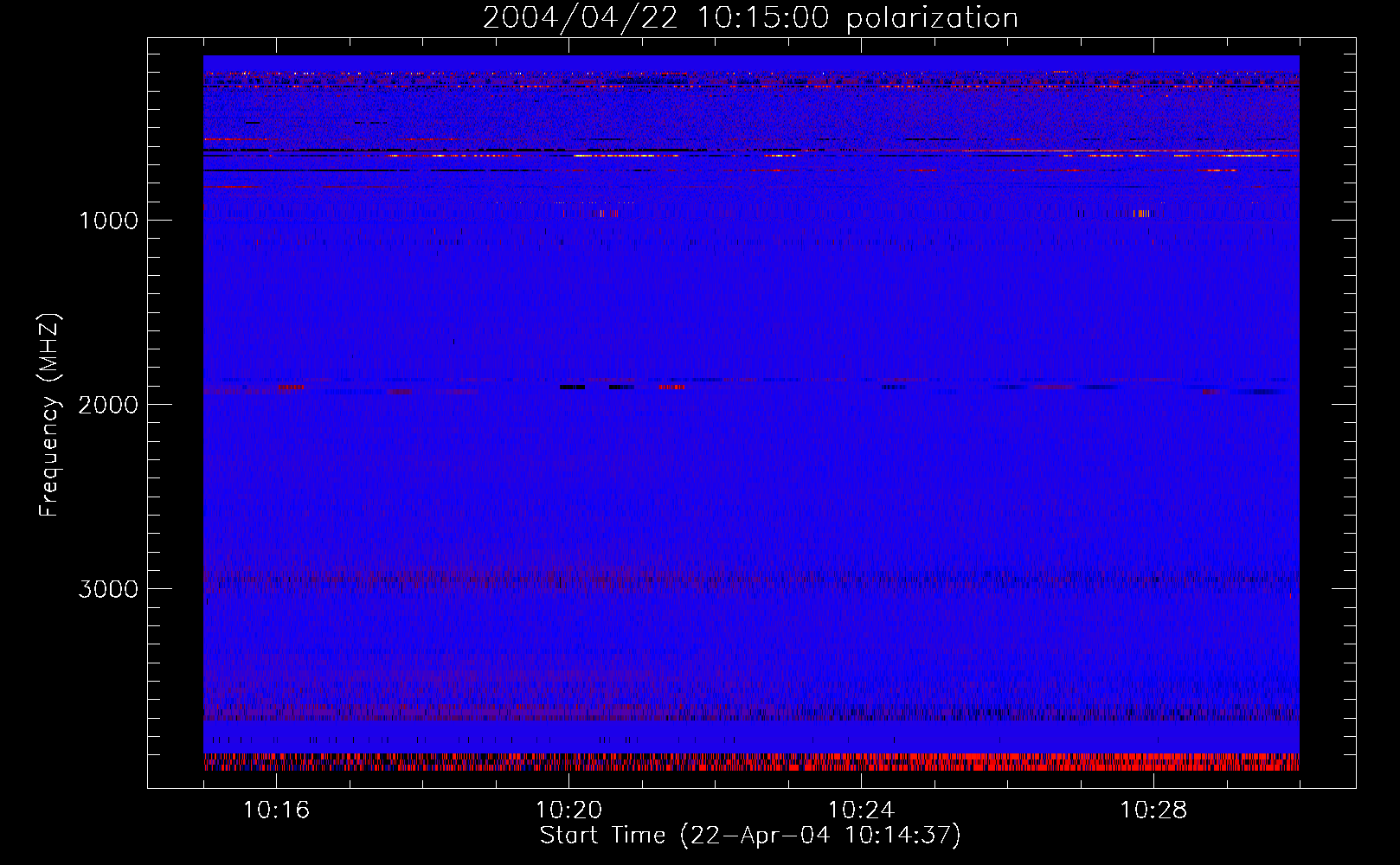Image resolution: width=1400 pixels, height=865 pixels.
Task: Click the 10:24 time tick label
Action: (861, 811)
